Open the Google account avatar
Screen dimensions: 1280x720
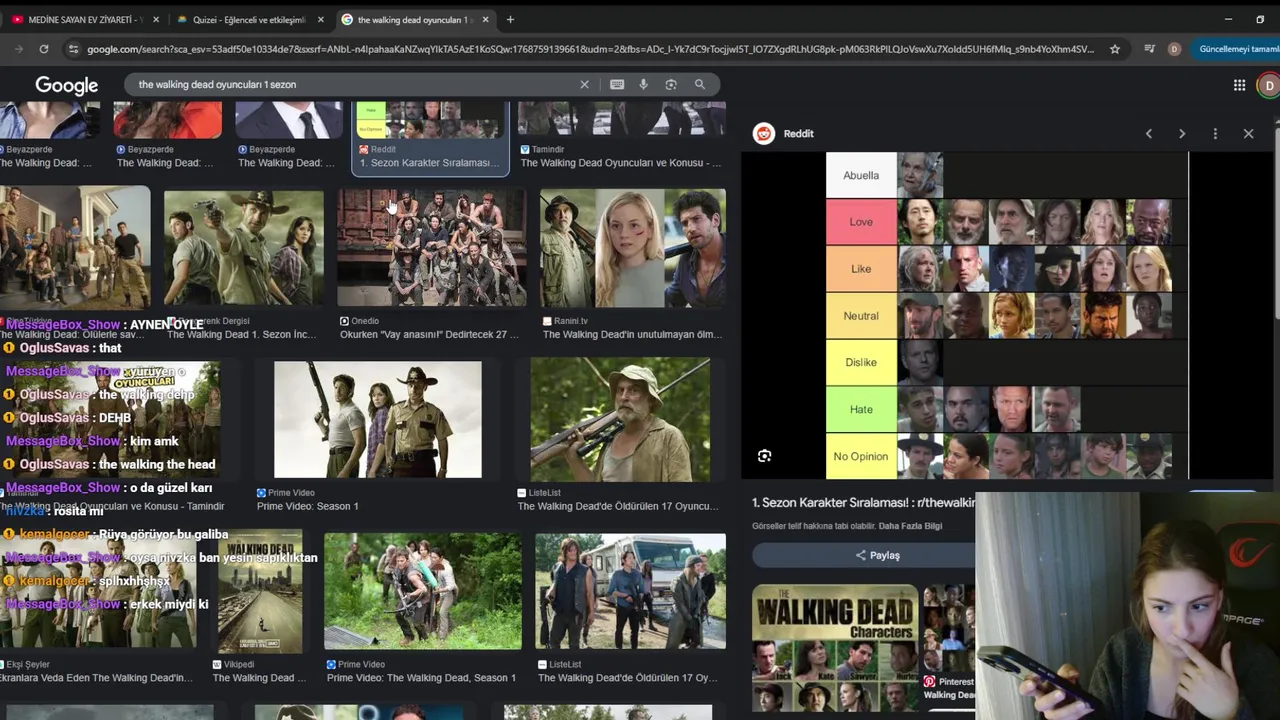(x=1269, y=85)
